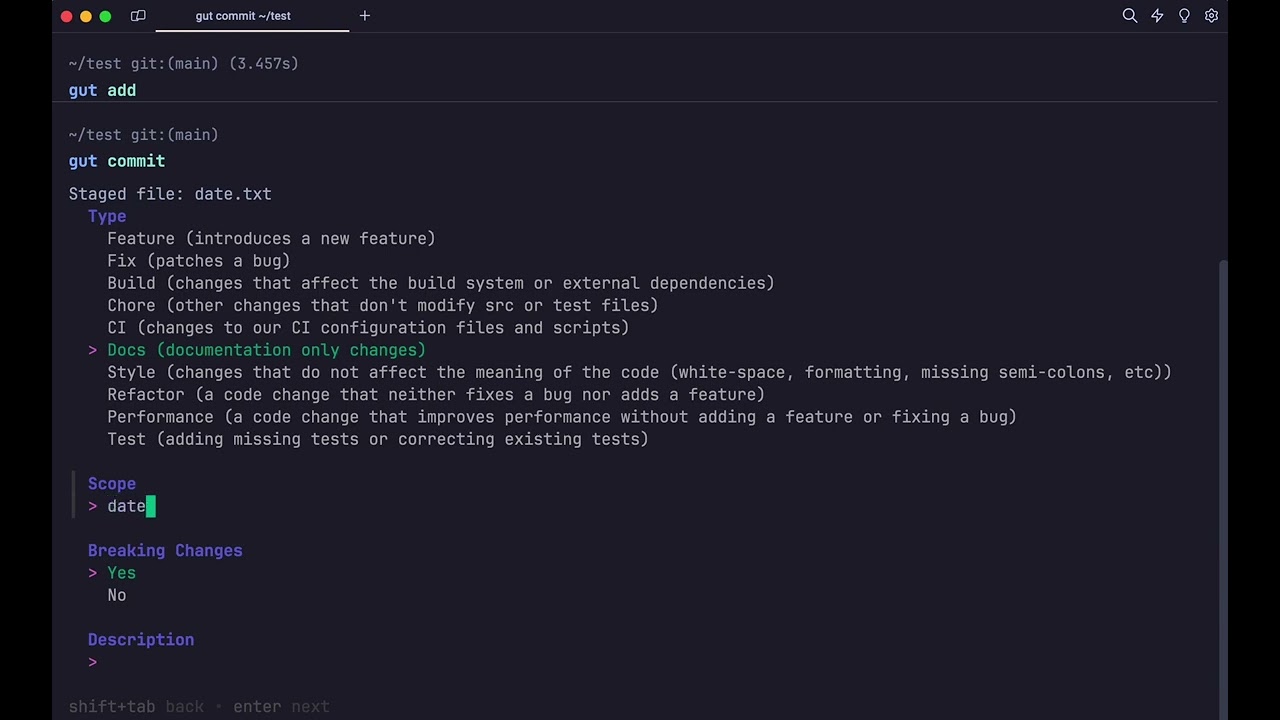
Task: Click the yellow minimize window button
Action: point(86,16)
